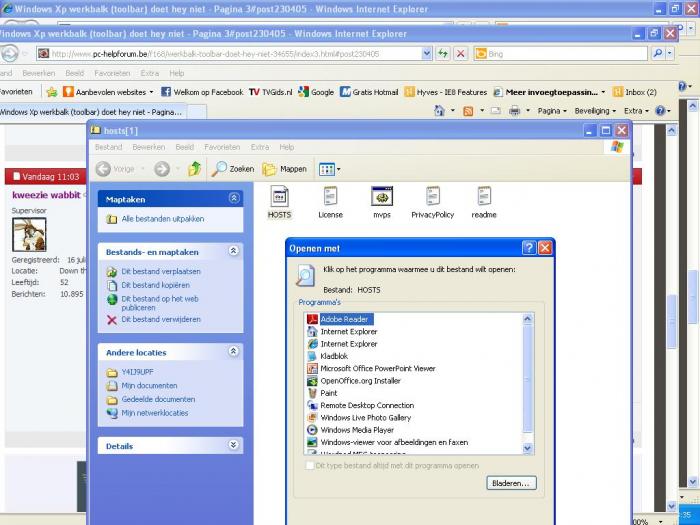The image size is (700, 525).
Task: Open Y4IJ9UPF folder location
Action: [138, 372]
